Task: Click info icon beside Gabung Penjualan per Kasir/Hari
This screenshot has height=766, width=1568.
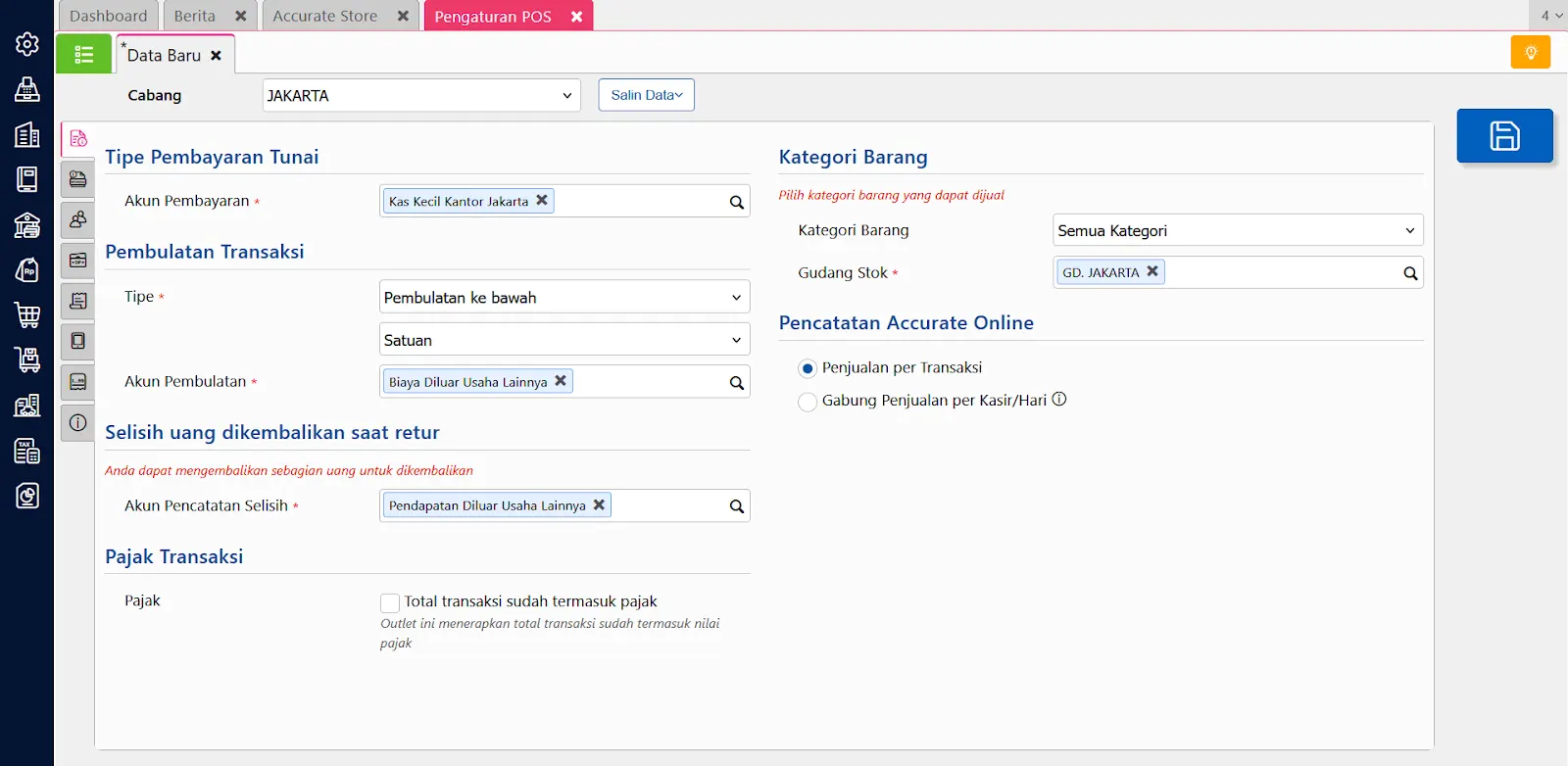Action: tap(1059, 400)
